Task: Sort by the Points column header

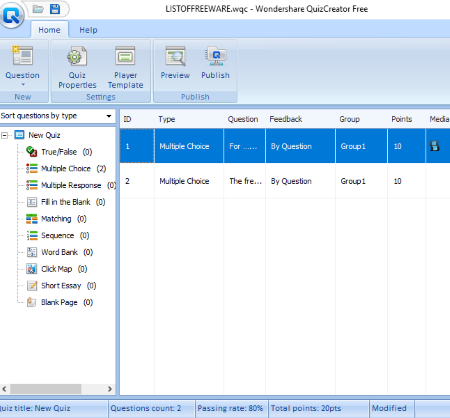Action: pos(402,119)
